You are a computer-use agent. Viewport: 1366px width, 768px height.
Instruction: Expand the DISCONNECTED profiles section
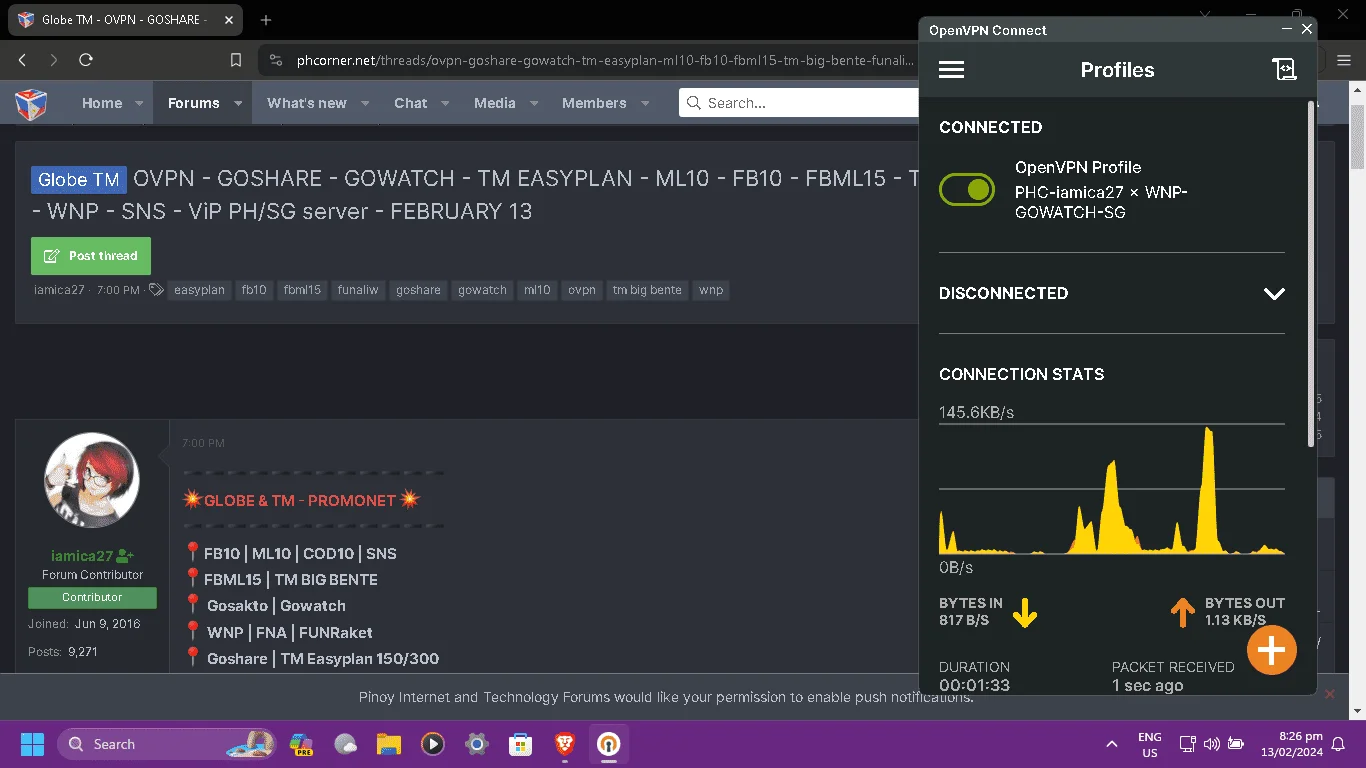[x=1273, y=294]
